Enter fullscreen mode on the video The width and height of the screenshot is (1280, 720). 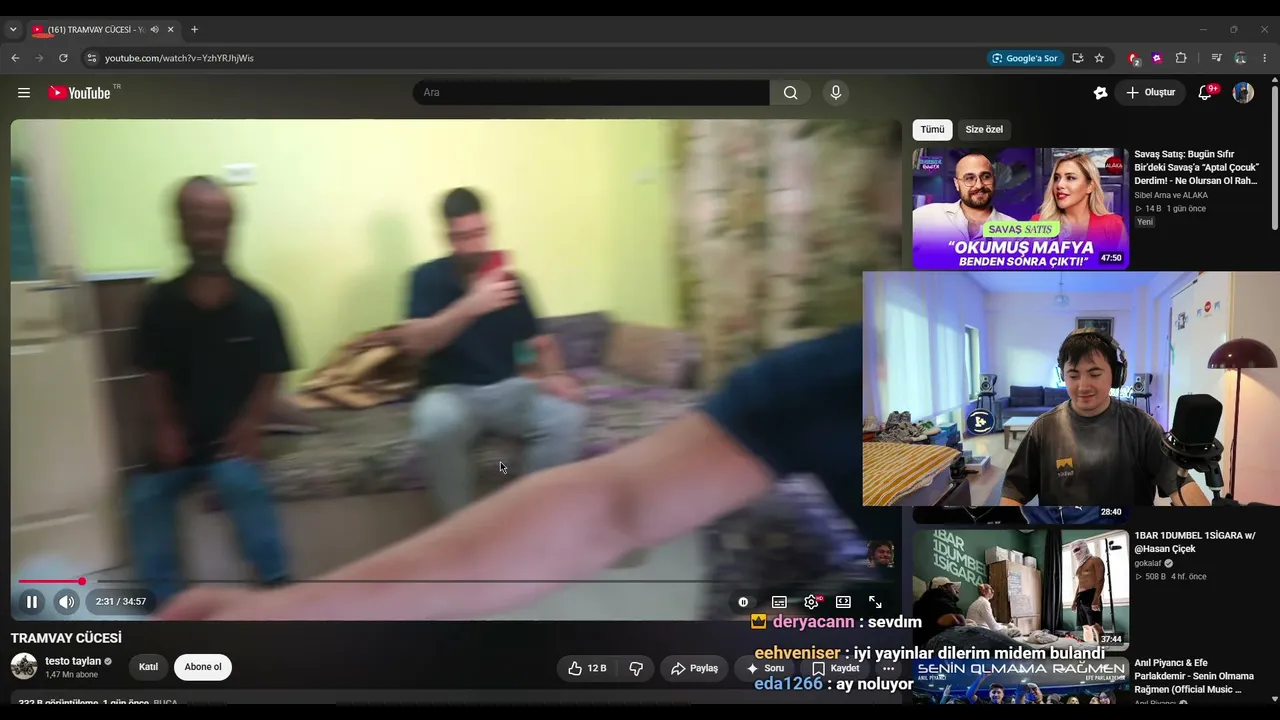[x=875, y=602]
